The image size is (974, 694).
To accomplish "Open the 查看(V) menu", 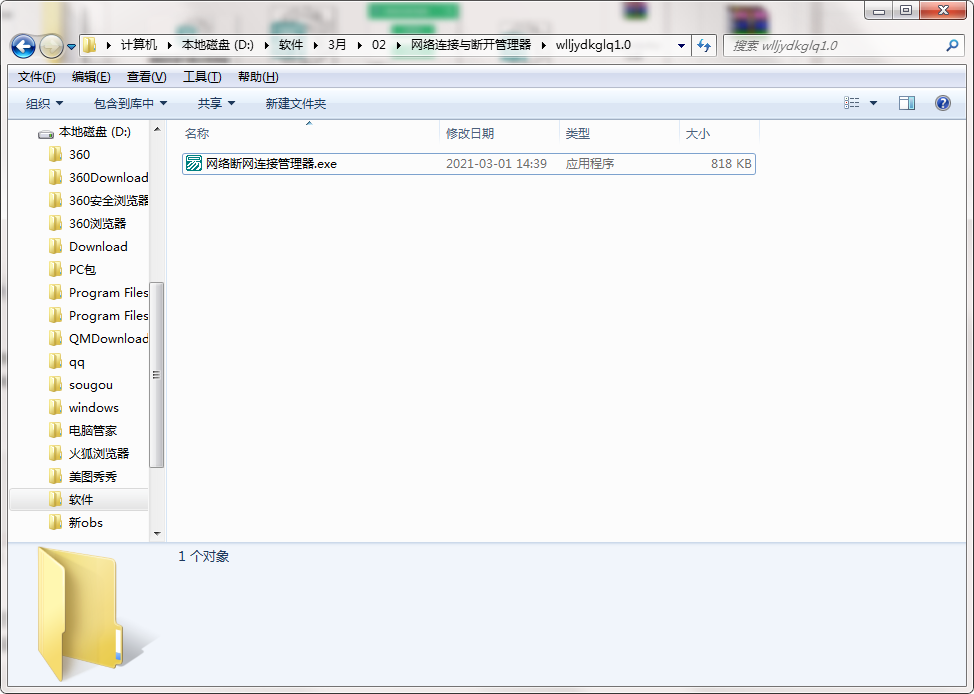I will [x=147, y=76].
